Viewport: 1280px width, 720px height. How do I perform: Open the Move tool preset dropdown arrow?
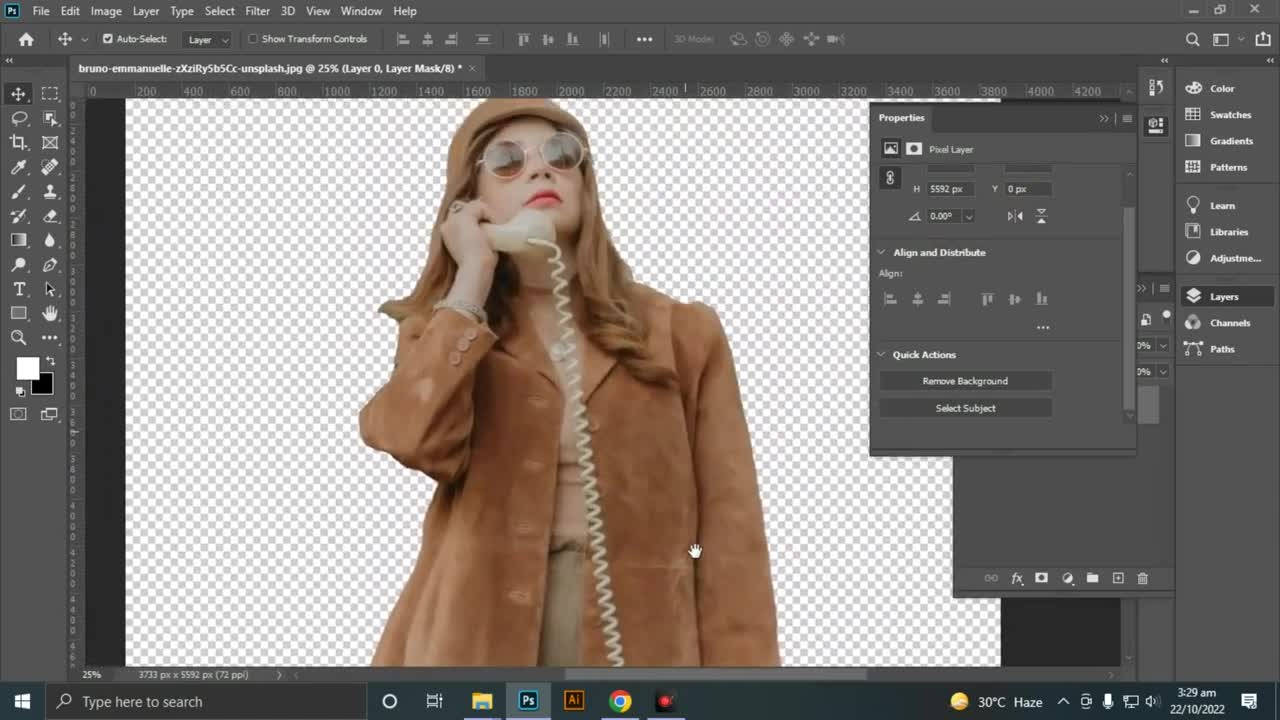pyautogui.click(x=84, y=39)
